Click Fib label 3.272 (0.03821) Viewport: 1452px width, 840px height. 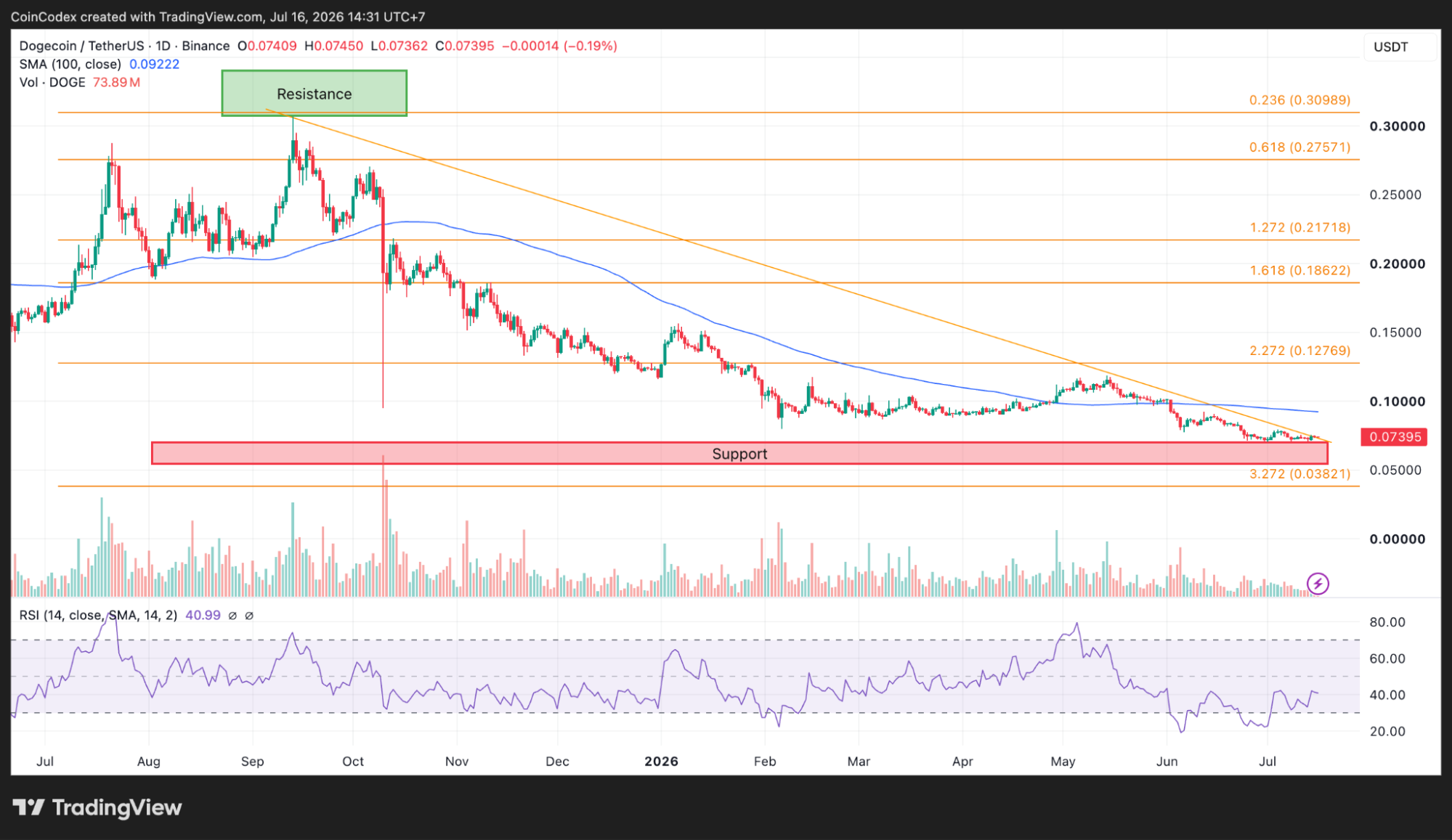click(1299, 474)
